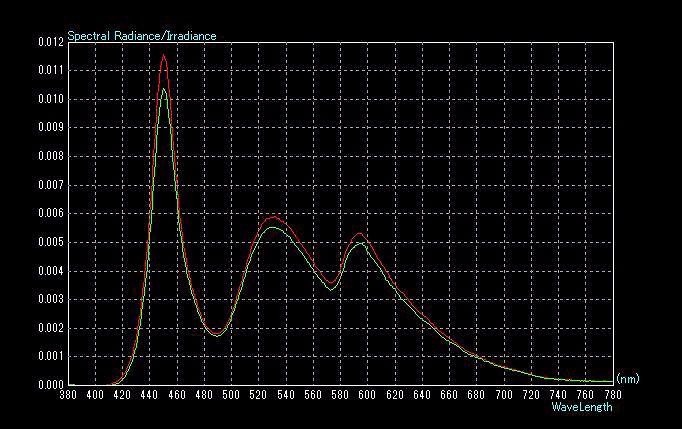Click the 0.005 y-axis value
Viewport: 682px width, 429px height.
[x=51, y=242]
